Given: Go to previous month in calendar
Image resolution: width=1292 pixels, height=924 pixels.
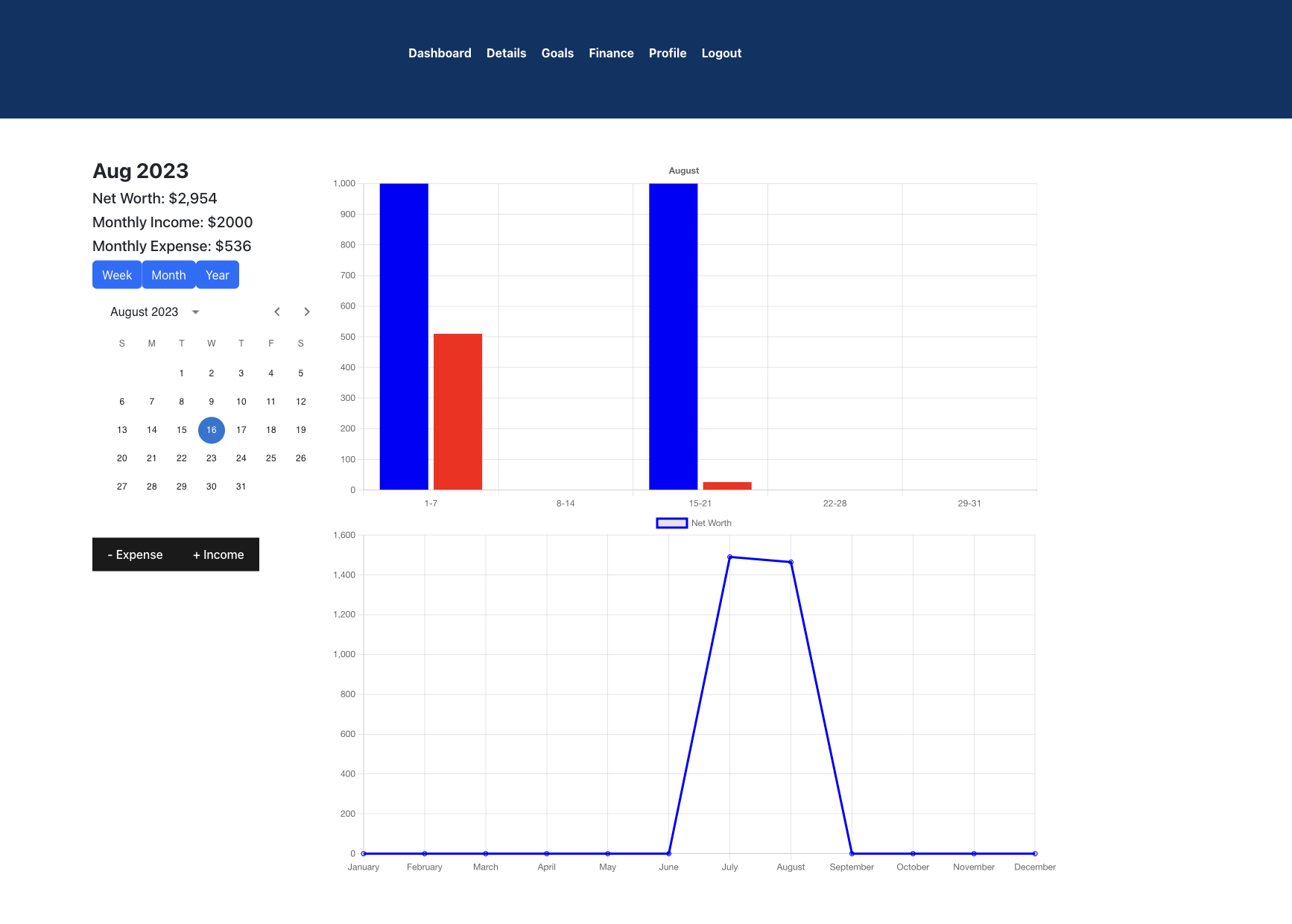Looking at the screenshot, I should click(277, 311).
